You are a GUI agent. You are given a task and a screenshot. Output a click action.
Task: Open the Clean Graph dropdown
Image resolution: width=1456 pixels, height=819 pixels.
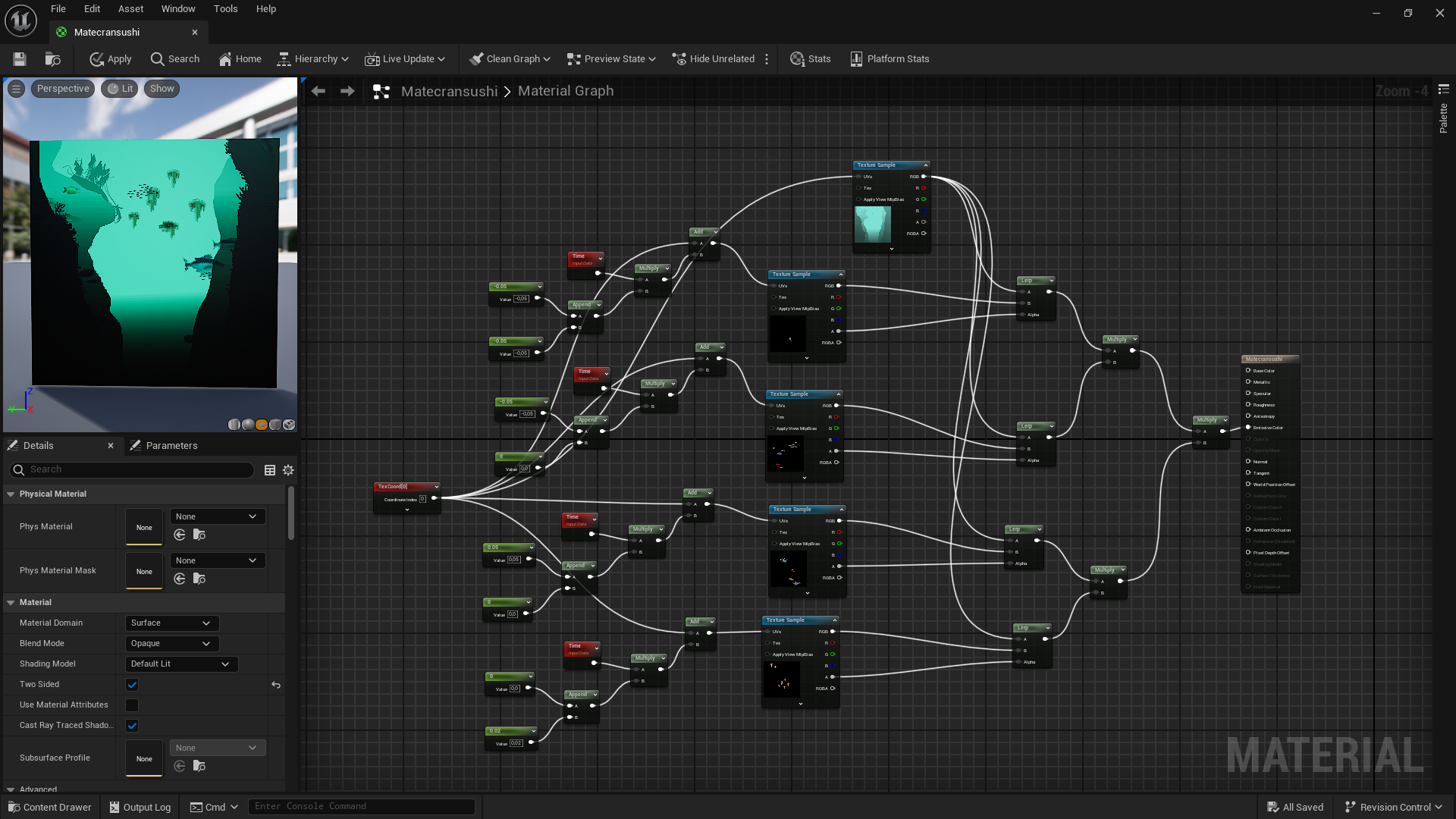[x=510, y=59]
